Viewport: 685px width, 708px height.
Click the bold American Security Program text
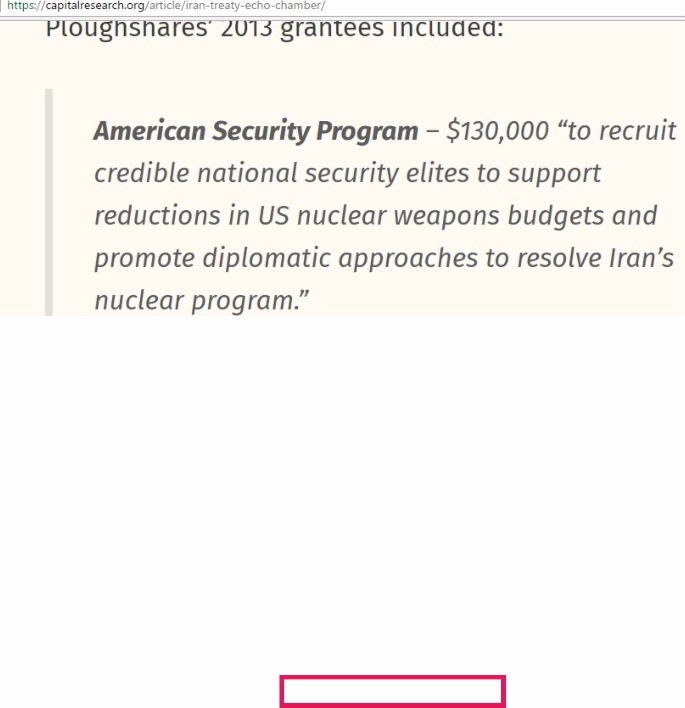tap(256, 131)
